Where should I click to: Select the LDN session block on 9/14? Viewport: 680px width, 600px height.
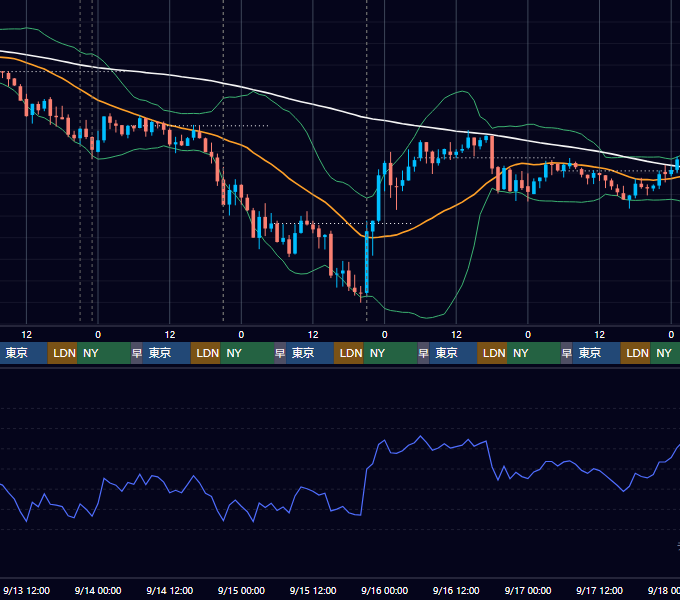coord(206,353)
